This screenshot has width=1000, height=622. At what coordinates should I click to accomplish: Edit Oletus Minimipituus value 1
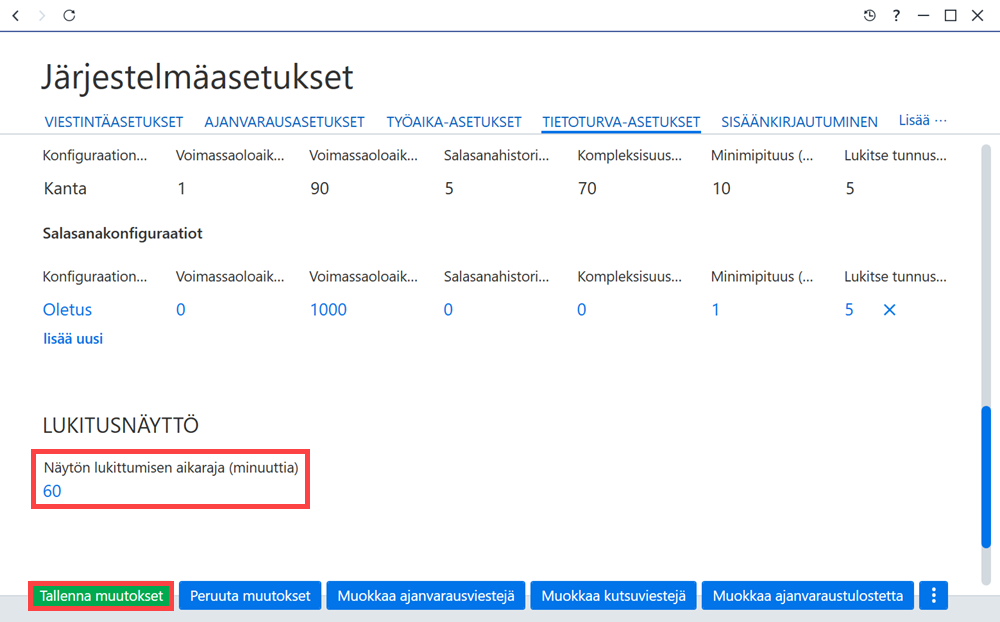(716, 310)
